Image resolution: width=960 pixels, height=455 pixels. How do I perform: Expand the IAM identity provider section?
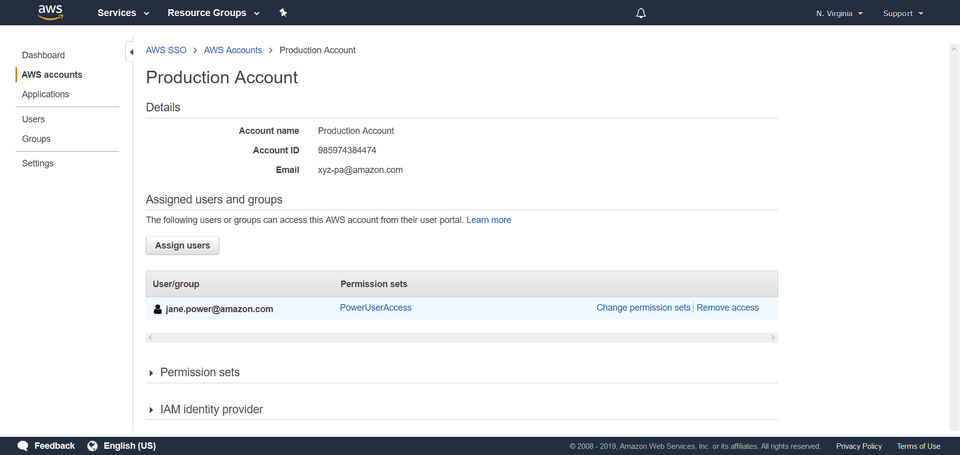tap(210, 409)
